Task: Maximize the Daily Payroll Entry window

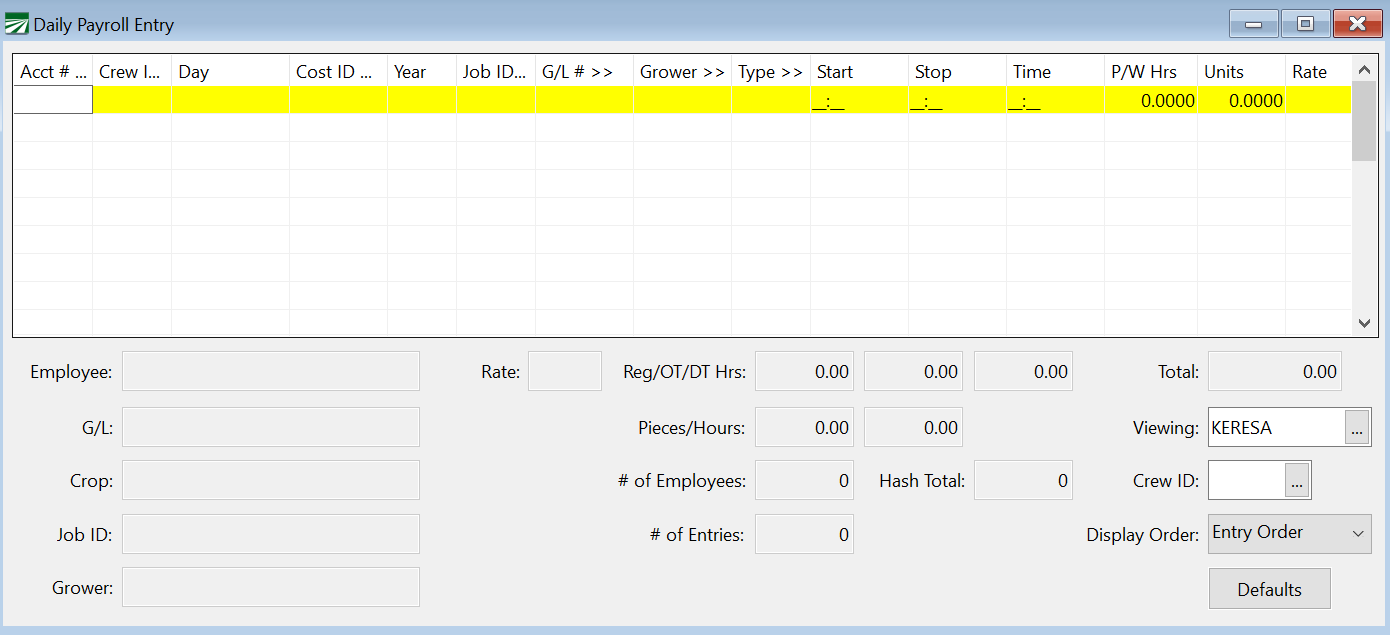Action: (x=1305, y=24)
